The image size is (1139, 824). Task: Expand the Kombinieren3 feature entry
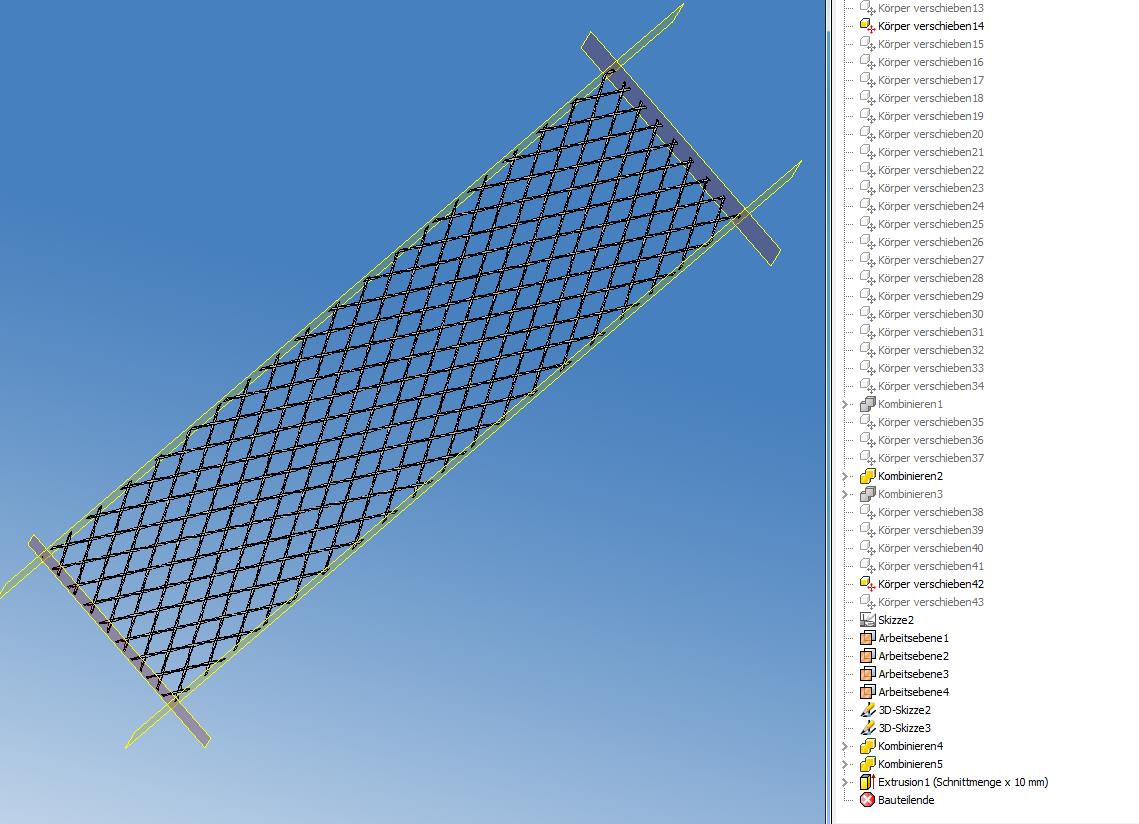tap(845, 494)
